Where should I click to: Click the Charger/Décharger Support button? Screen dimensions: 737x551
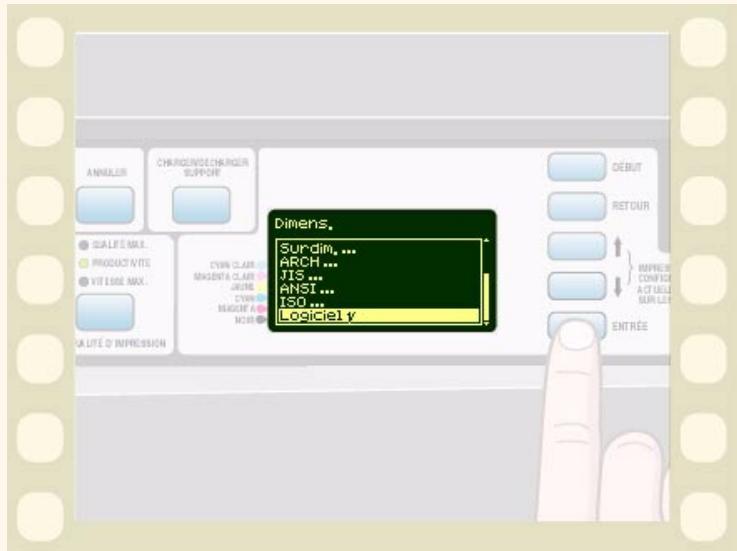[201, 205]
